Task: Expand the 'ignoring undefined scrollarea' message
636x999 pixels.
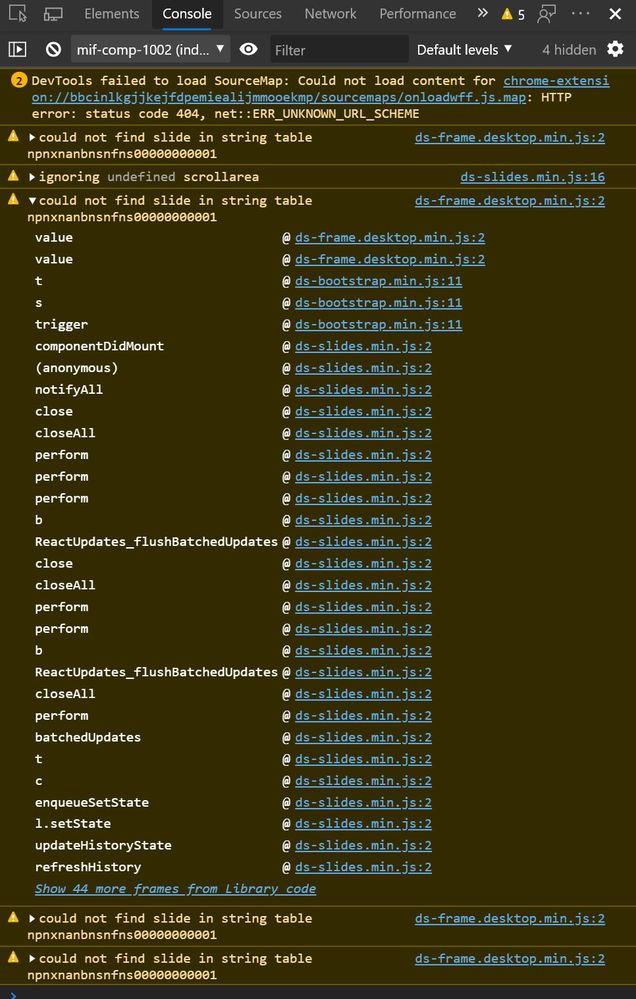Action: (x=33, y=177)
